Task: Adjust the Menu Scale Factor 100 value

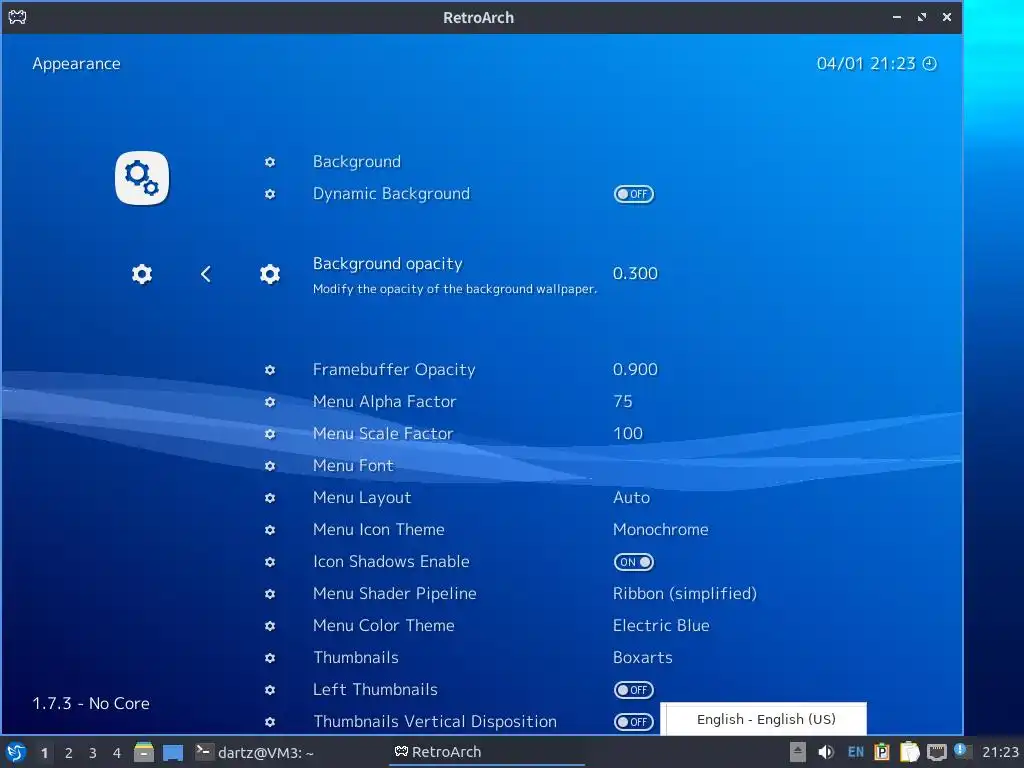Action: click(x=628, y=434)
